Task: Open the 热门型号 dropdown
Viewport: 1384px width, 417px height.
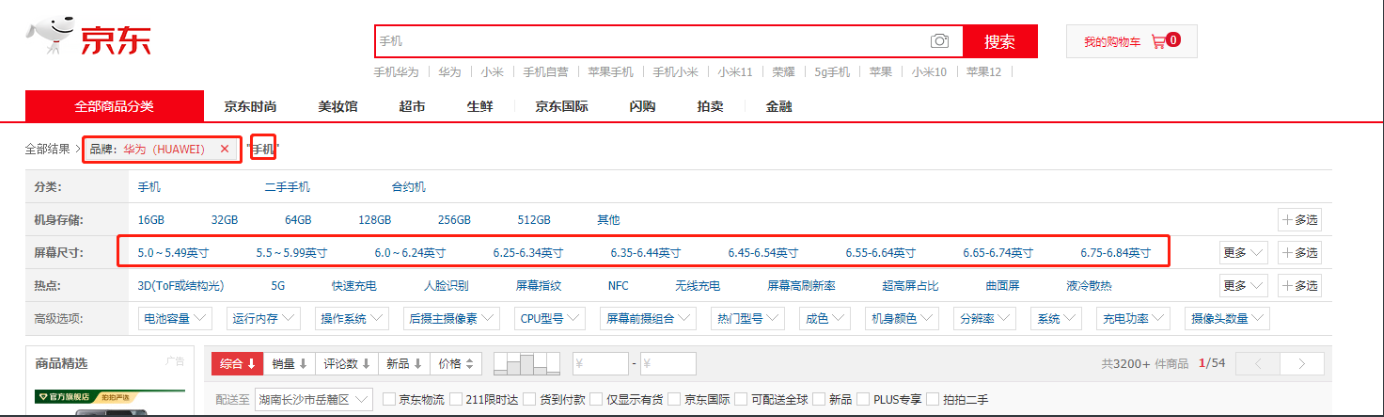Action: pos(748,319)
